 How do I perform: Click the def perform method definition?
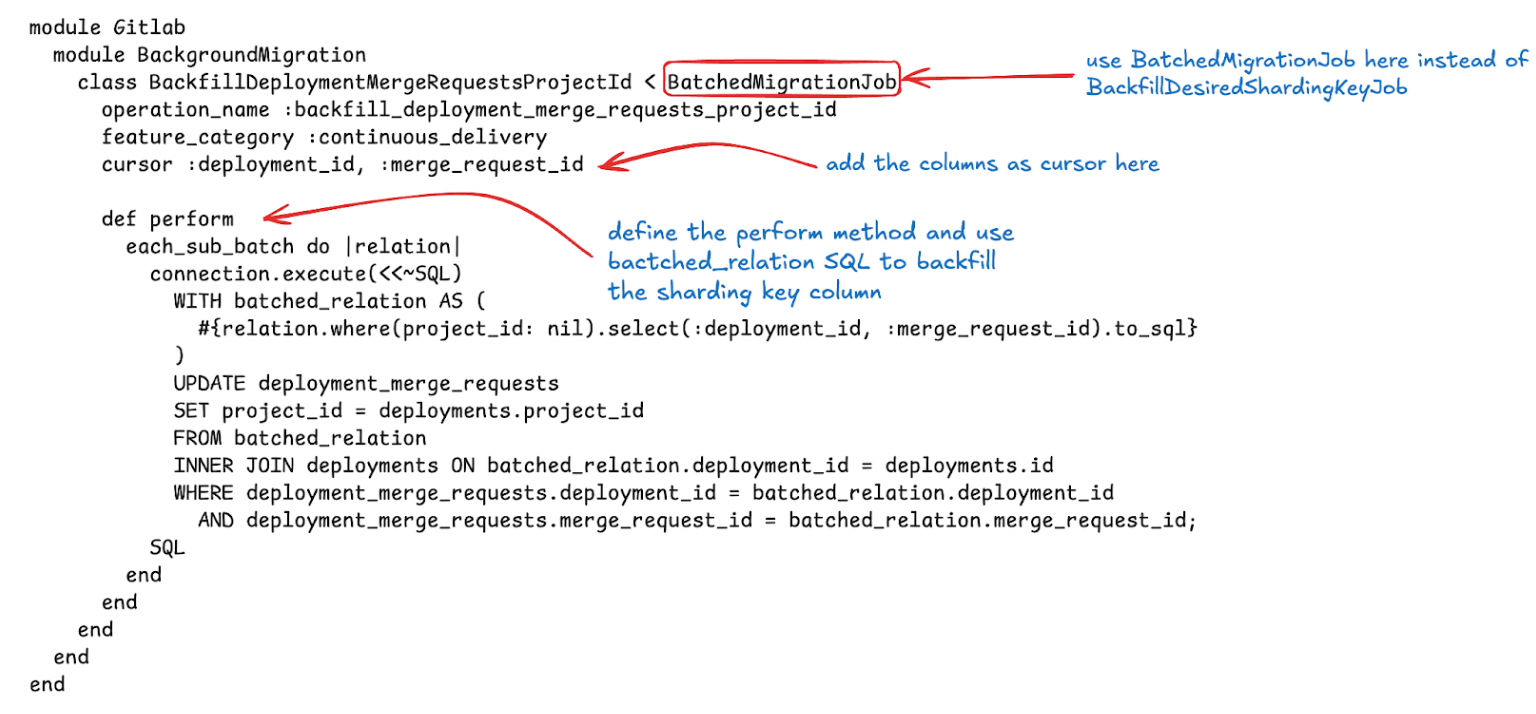[x=167, y=218]
